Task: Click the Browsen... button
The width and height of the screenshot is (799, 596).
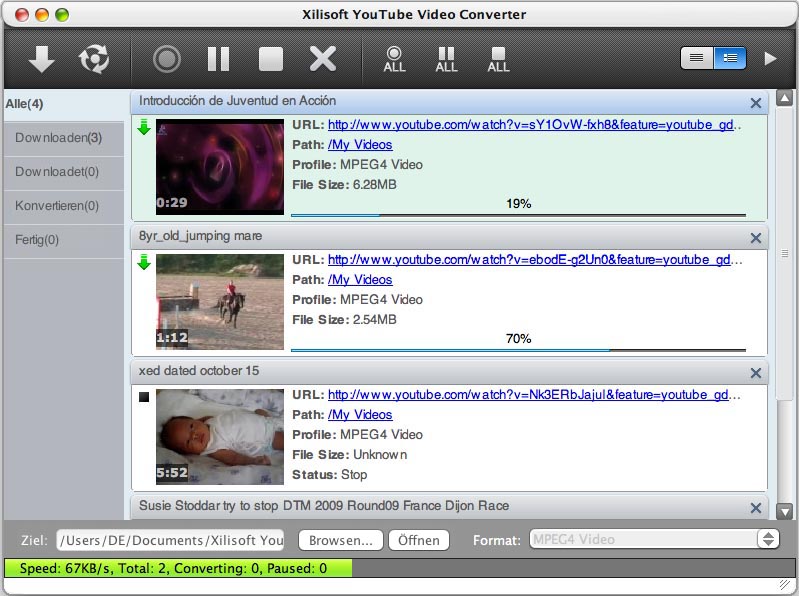Action: pos(340,540)
